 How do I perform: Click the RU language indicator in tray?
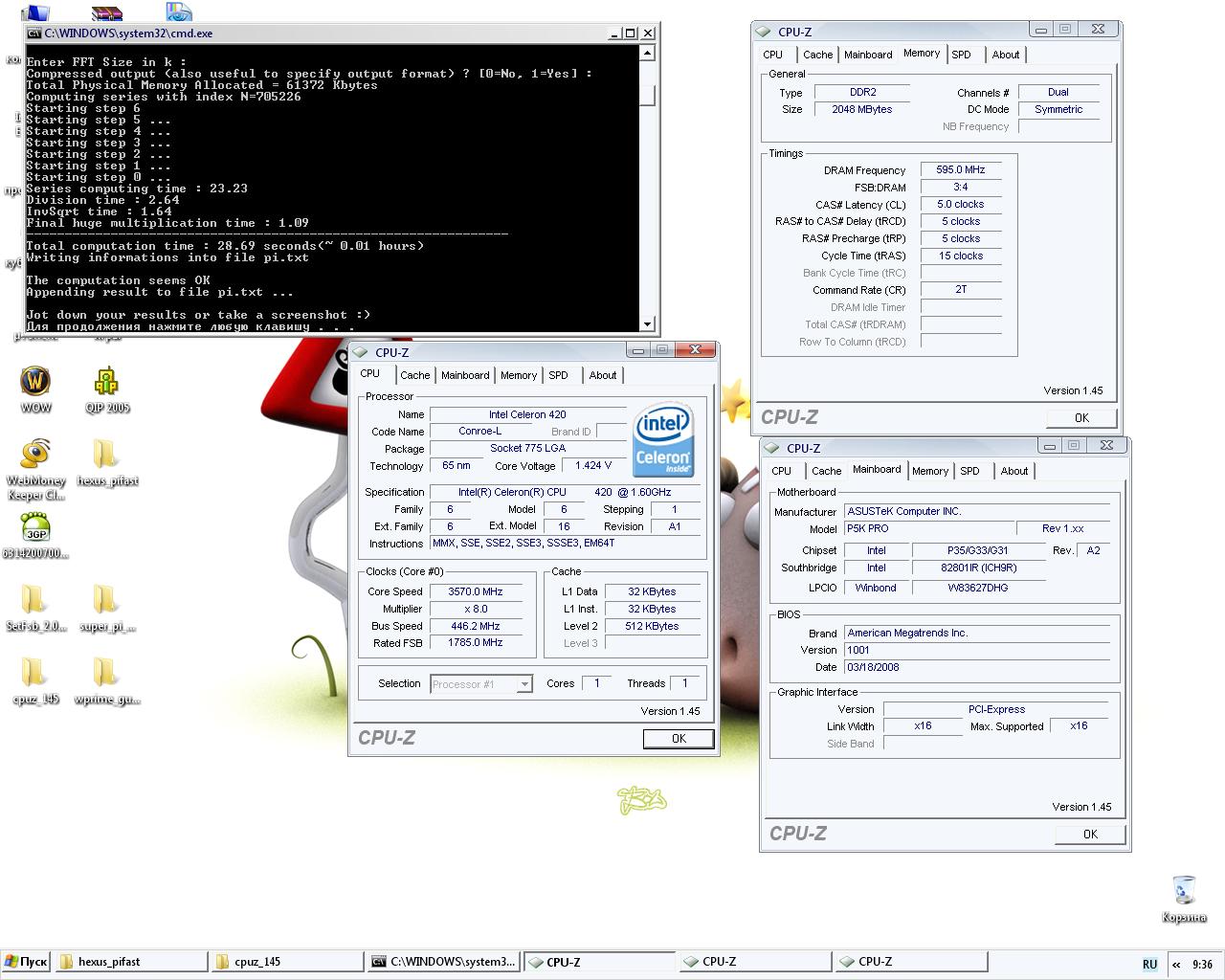click(1149, 964)
